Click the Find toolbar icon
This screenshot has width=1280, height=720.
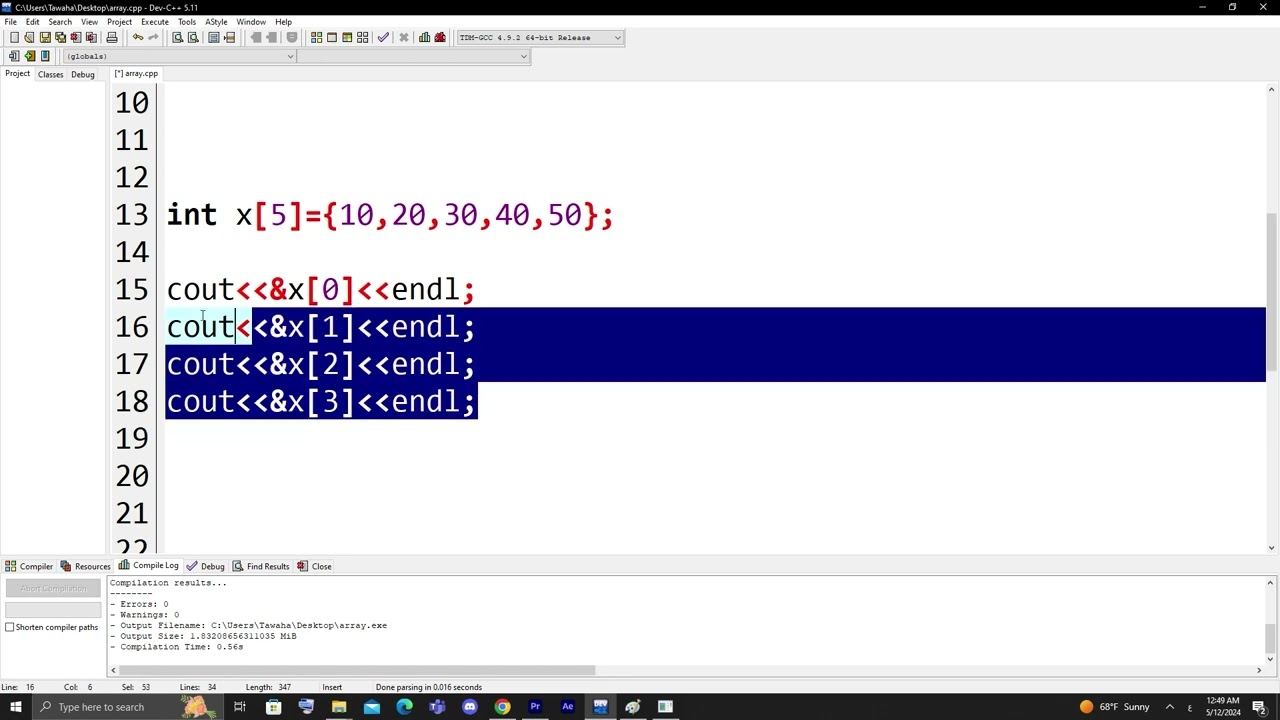click(178, 38)
